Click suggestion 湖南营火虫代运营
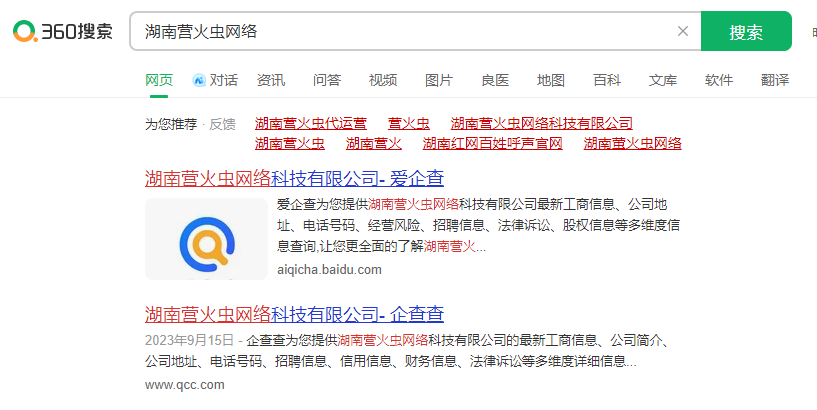Screen dimensions: 817x410 click(311, 123)
